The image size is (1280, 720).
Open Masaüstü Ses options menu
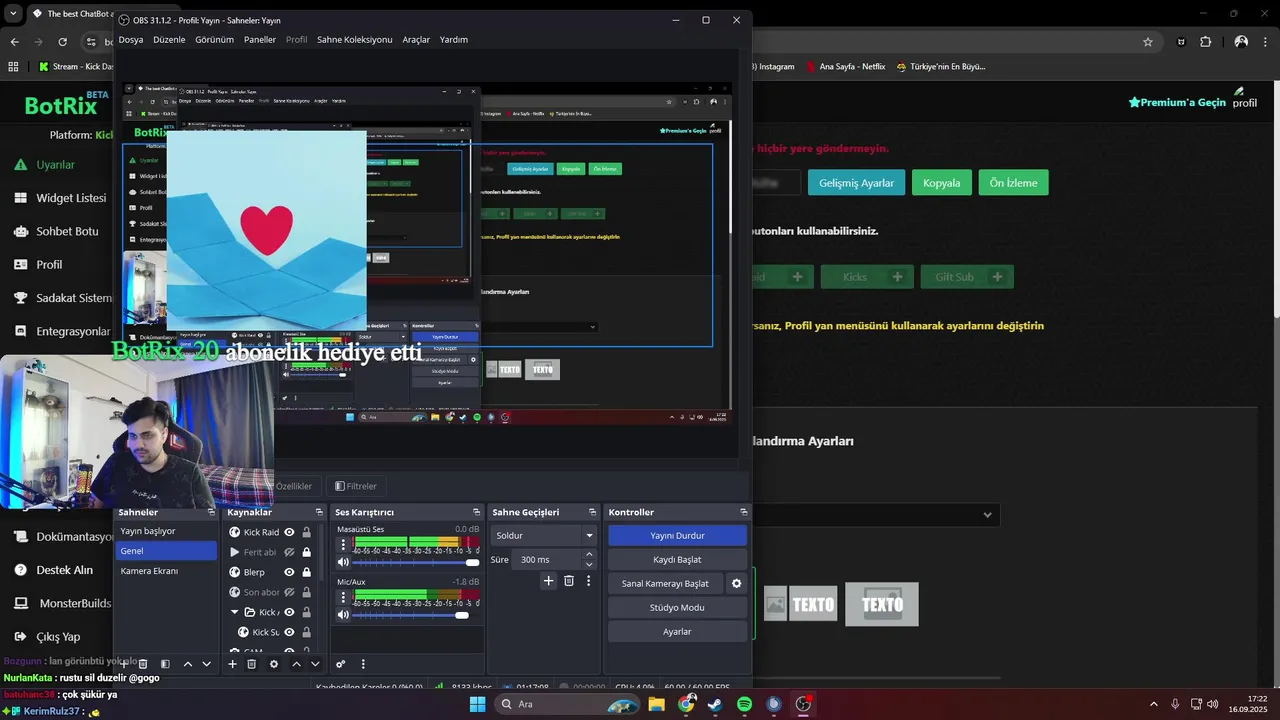tap(343, 545)
